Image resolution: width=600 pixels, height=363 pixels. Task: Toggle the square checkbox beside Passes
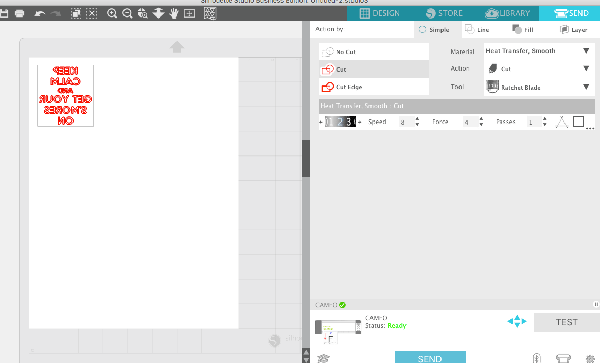(x=578, y=122)
